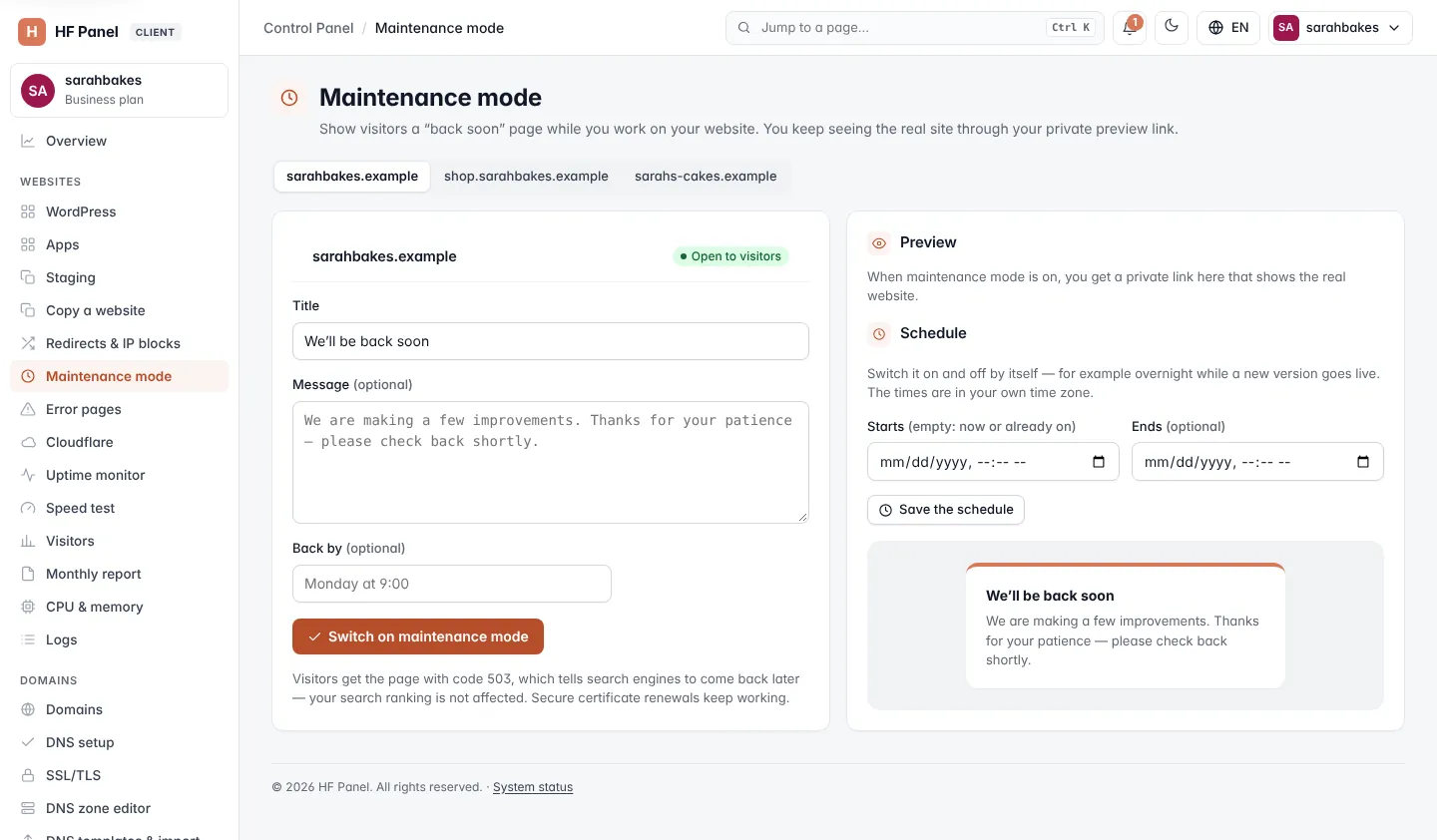Expand the sarahbakes account menu
The image size is (1437, 840).
pos(1340,28)
